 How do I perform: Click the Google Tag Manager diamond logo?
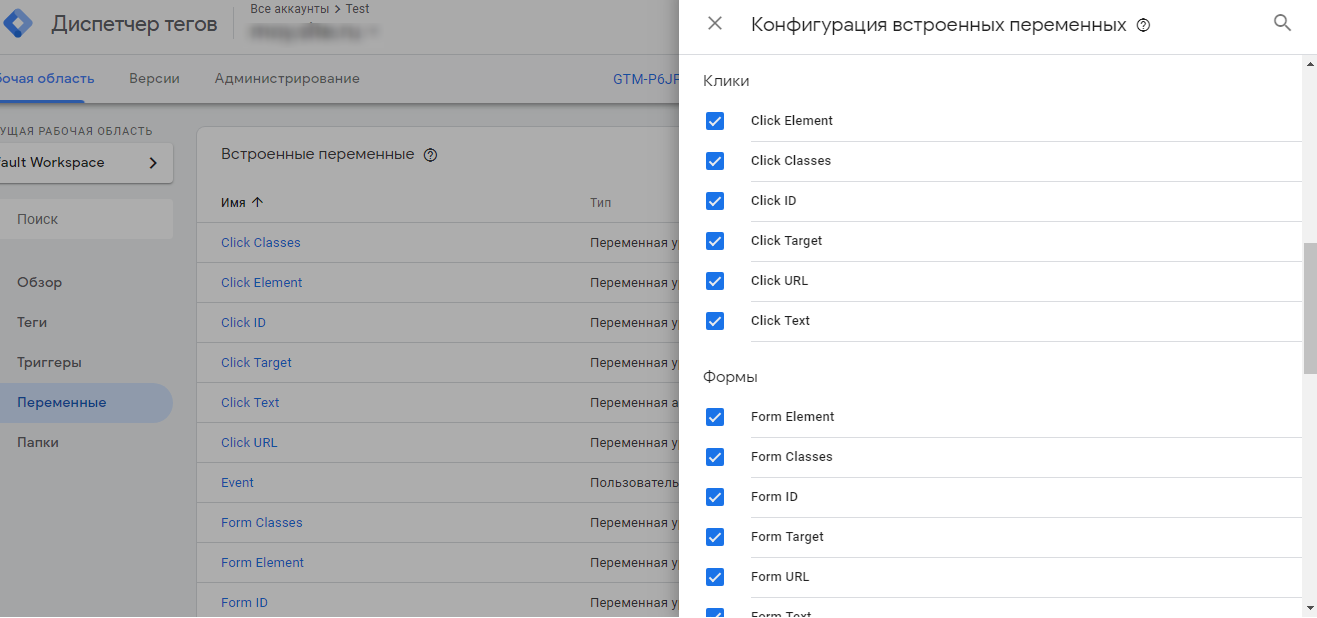pos(19,22)
